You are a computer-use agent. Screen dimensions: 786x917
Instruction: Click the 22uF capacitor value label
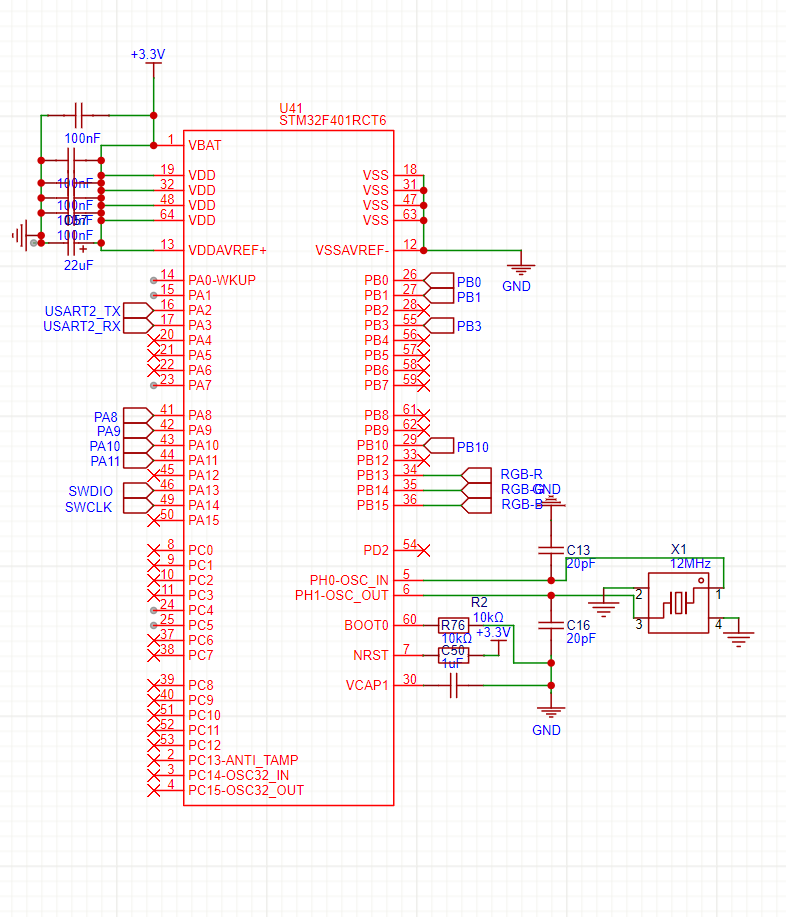coord(80,265)
